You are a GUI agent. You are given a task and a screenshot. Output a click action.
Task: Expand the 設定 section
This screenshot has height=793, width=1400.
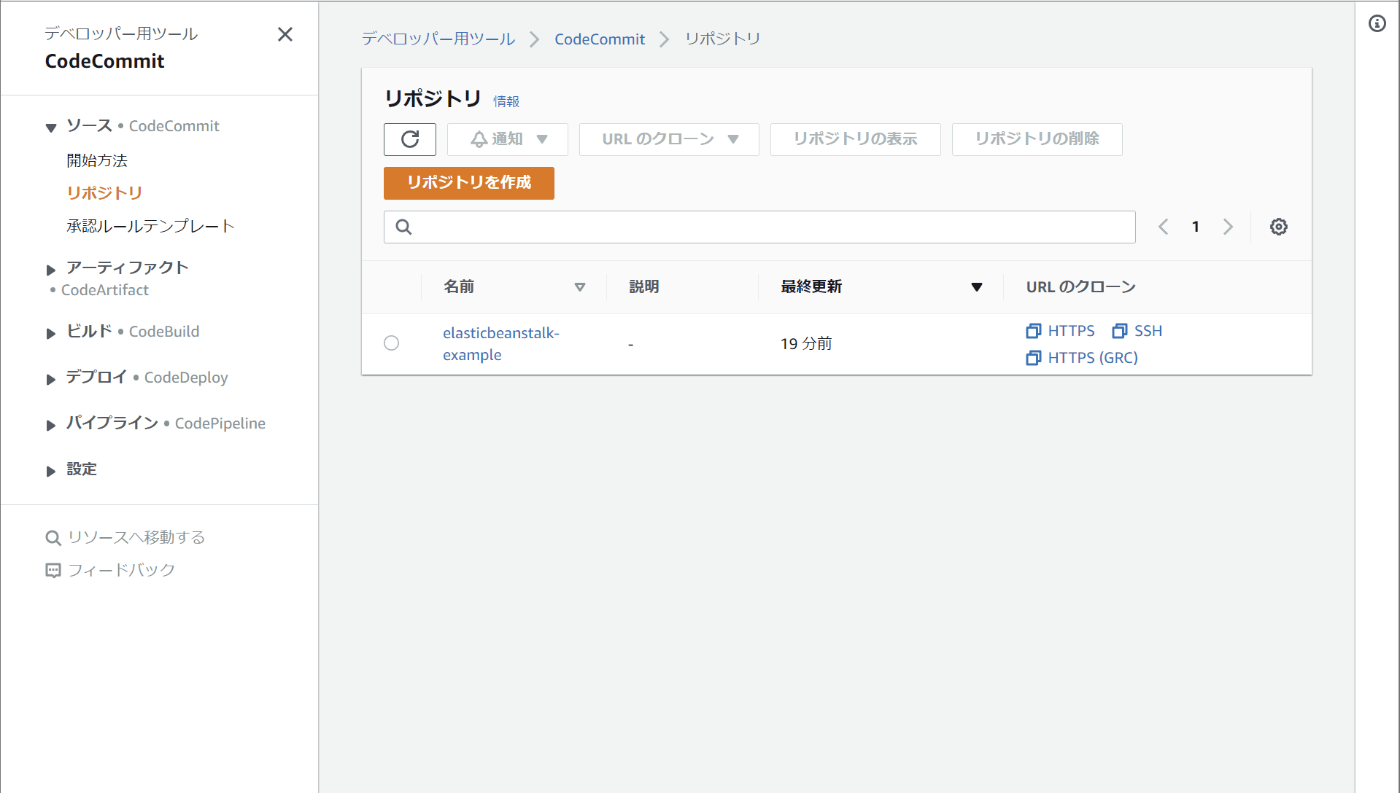51,471
